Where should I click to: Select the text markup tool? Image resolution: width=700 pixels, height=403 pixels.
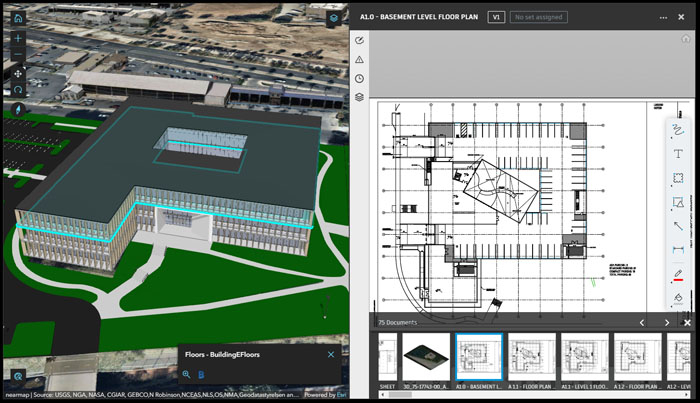click(678, 154)
